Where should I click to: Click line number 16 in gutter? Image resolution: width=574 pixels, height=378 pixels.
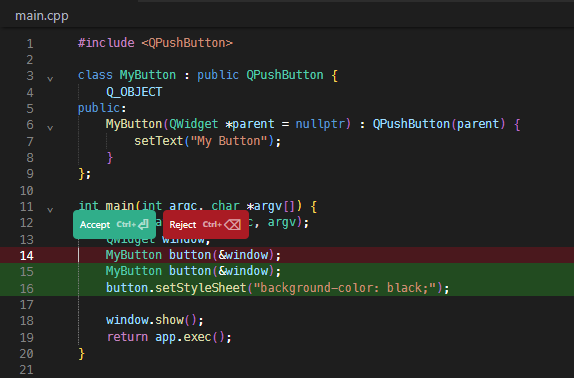[27, 288]
